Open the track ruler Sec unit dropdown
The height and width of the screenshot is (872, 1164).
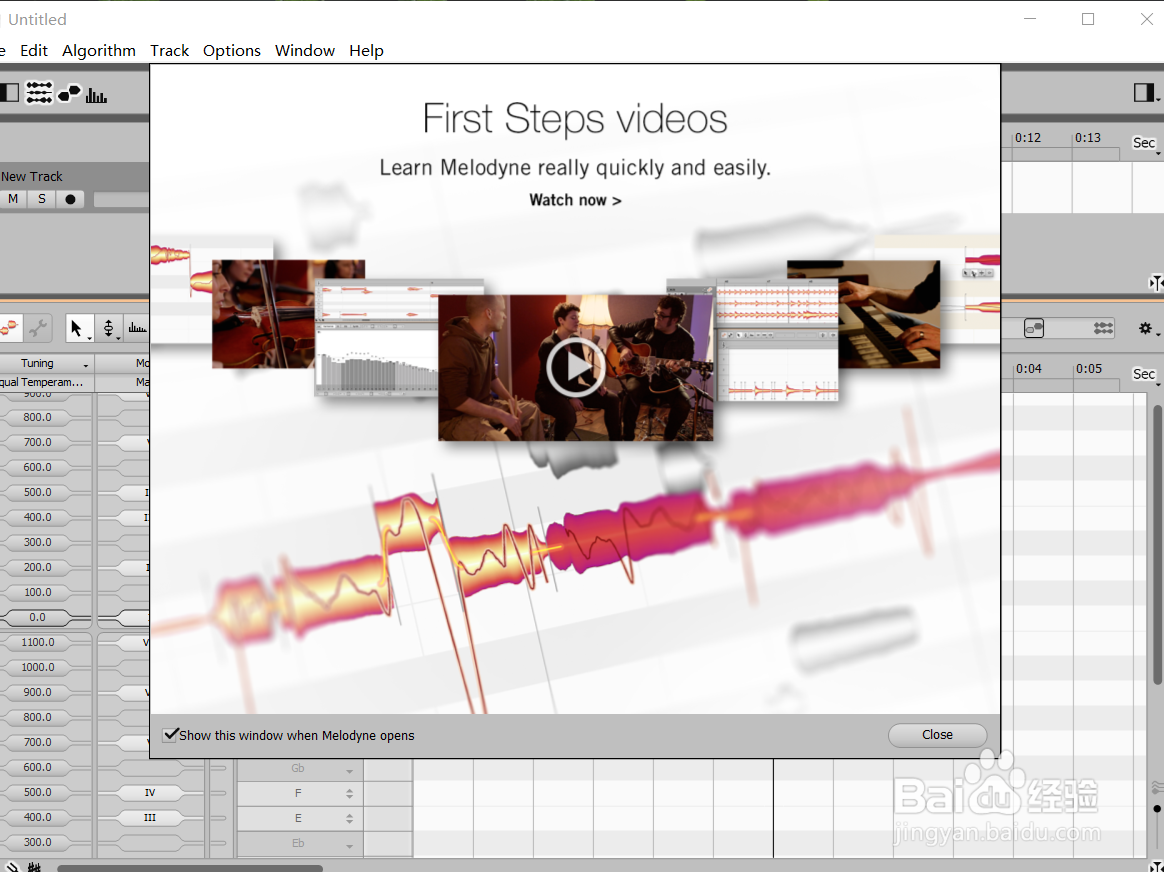coord(1145,143)
